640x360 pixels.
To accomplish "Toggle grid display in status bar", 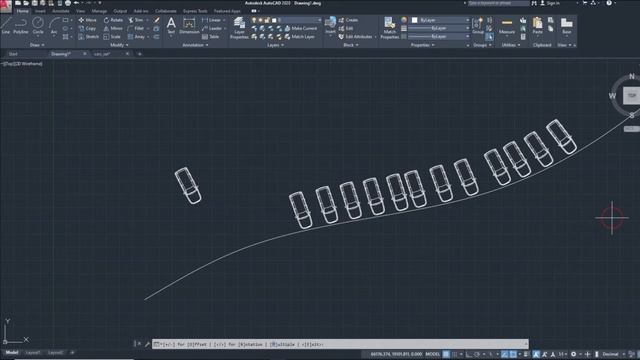I will (x=446, y=354).
